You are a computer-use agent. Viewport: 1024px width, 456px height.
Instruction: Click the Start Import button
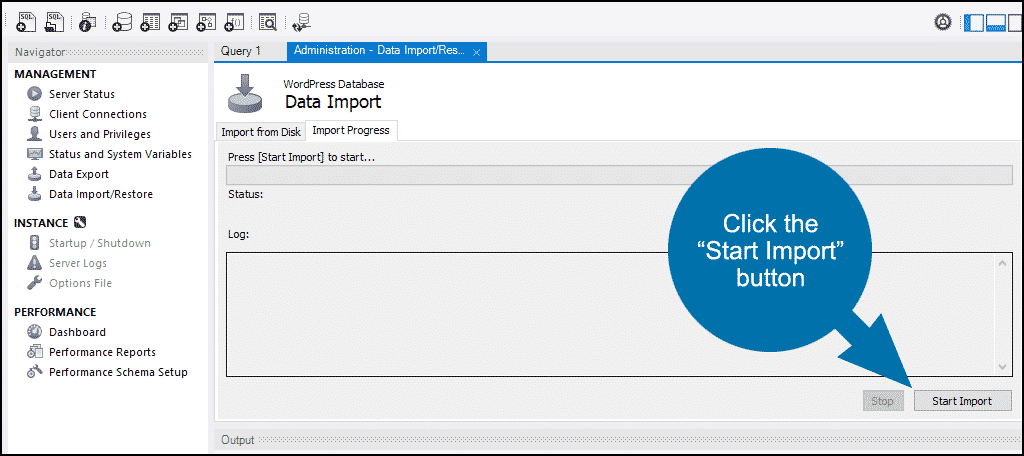(x=962, y=401)
